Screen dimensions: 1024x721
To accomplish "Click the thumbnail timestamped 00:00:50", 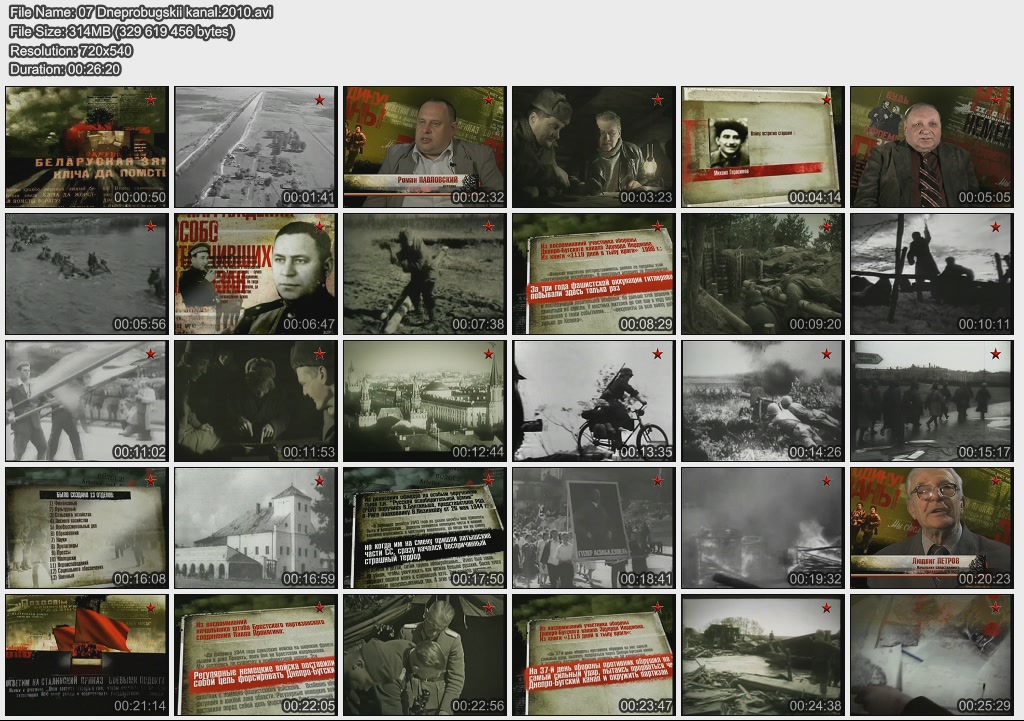I will pyautogui.click(x=86, y=146).
